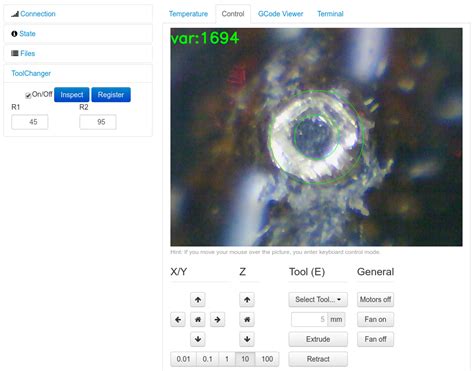Click the Register button
The image size is (474, 371).
pyautogui.click(x=111, y=95)
